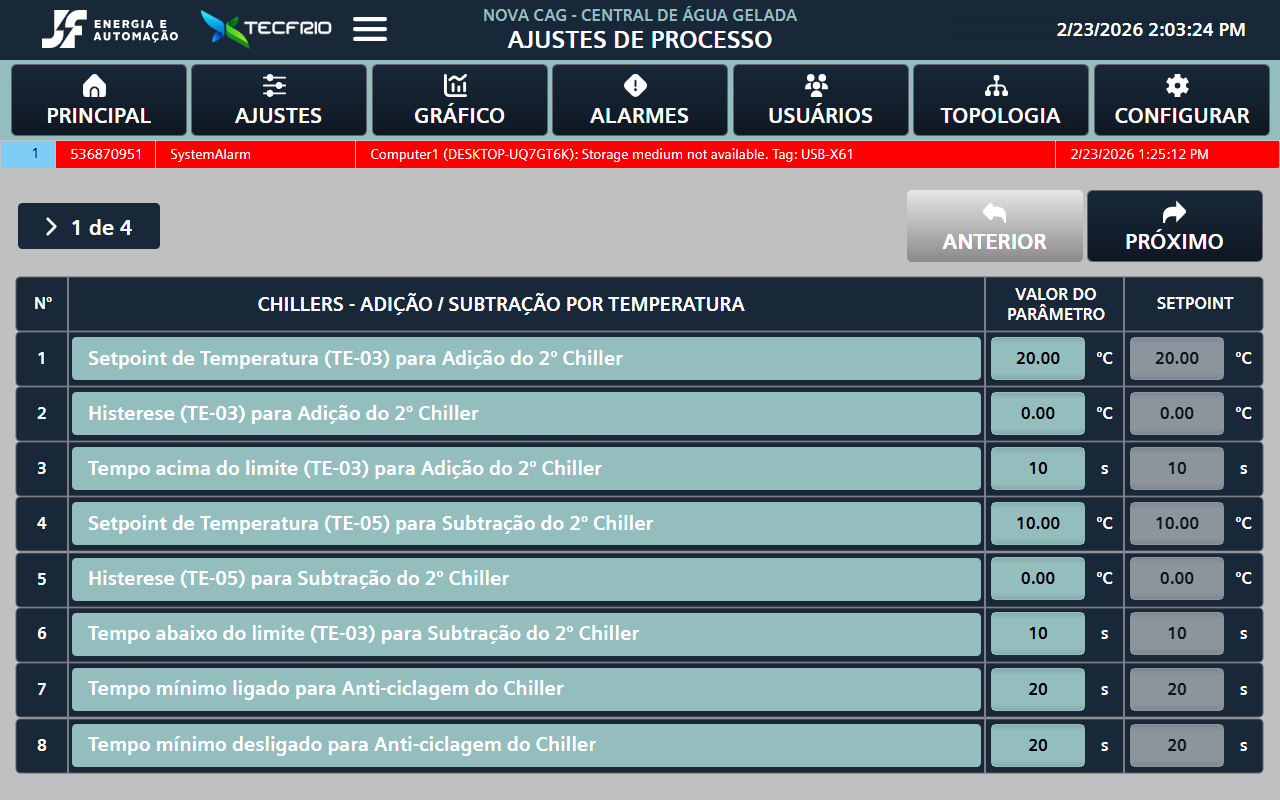
Task: Expand the '1 de 4' page selector
Action: coord(89,227)
